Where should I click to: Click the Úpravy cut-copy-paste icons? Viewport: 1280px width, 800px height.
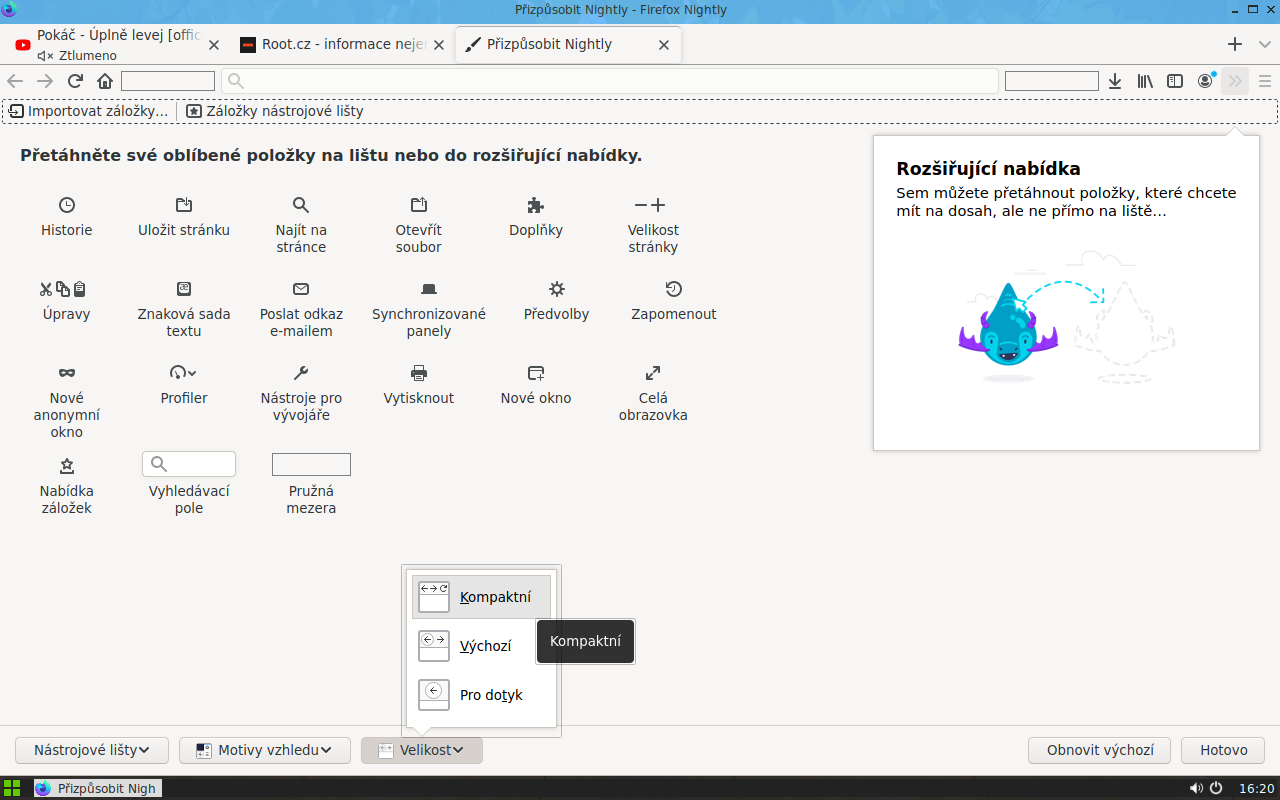tap(63, 289)
